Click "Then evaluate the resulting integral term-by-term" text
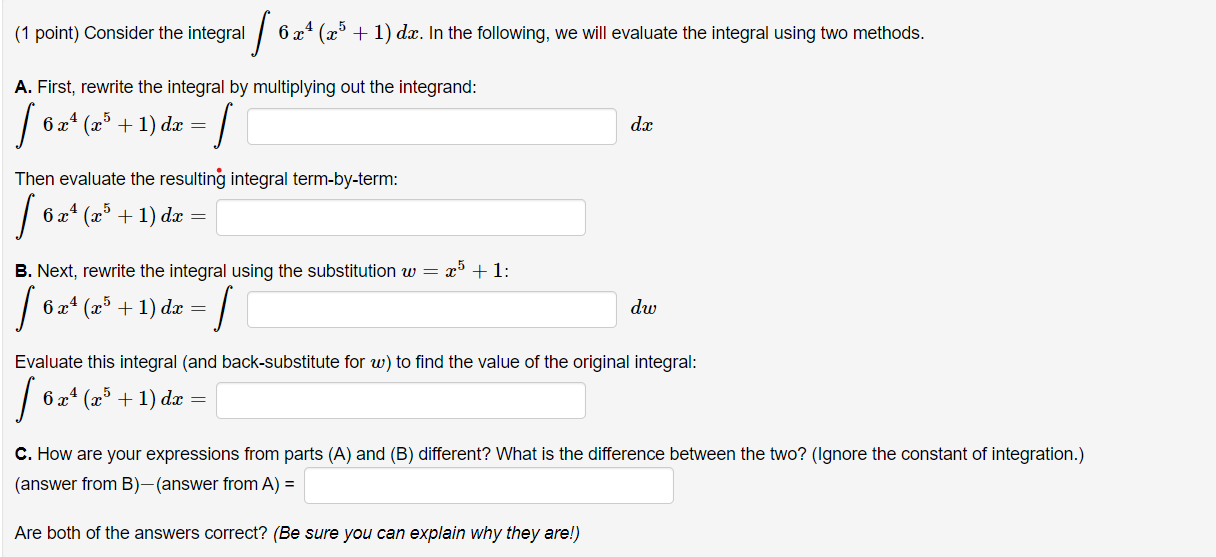 point(206,179)
